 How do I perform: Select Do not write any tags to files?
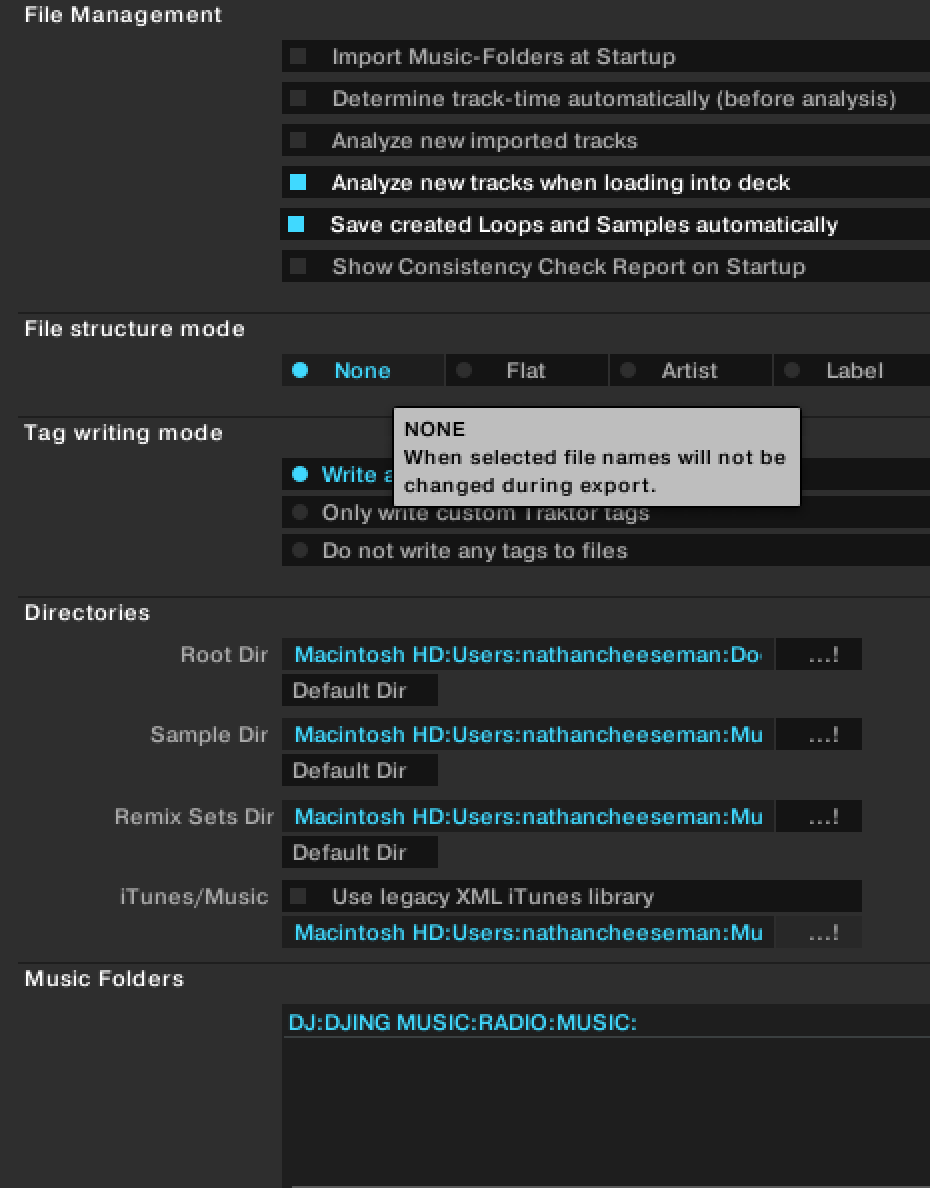point(300,551)
